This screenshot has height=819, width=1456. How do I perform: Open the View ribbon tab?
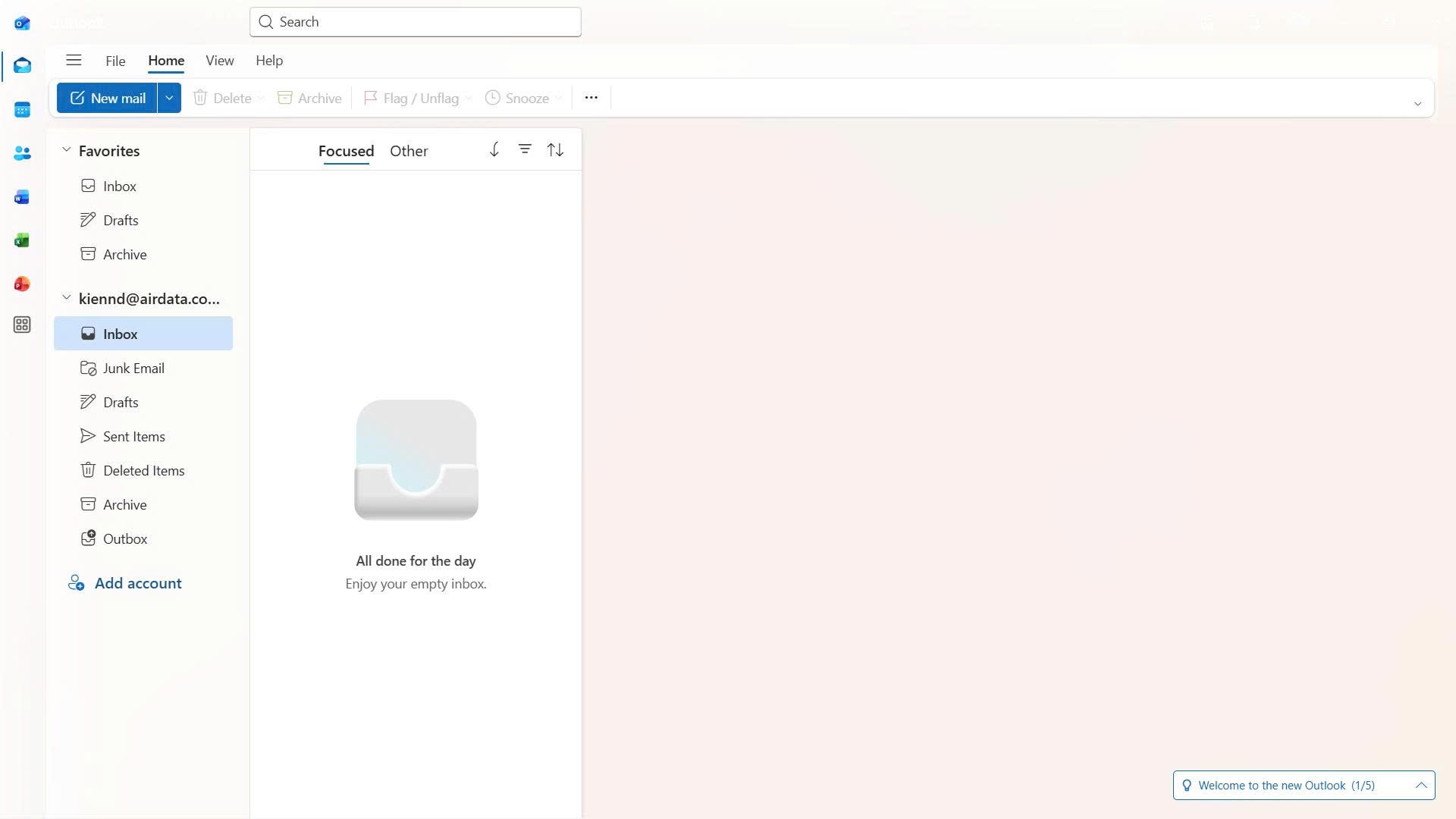(x=219, y=61)
